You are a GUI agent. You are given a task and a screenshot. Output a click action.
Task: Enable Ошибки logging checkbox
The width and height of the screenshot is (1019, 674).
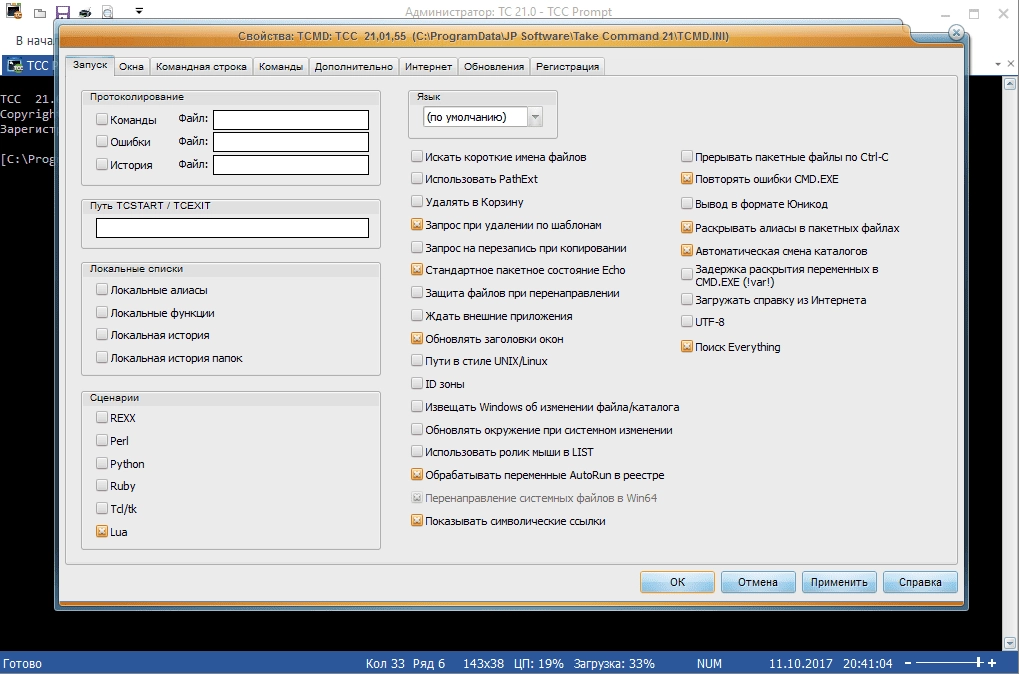[x=102, y=142]
